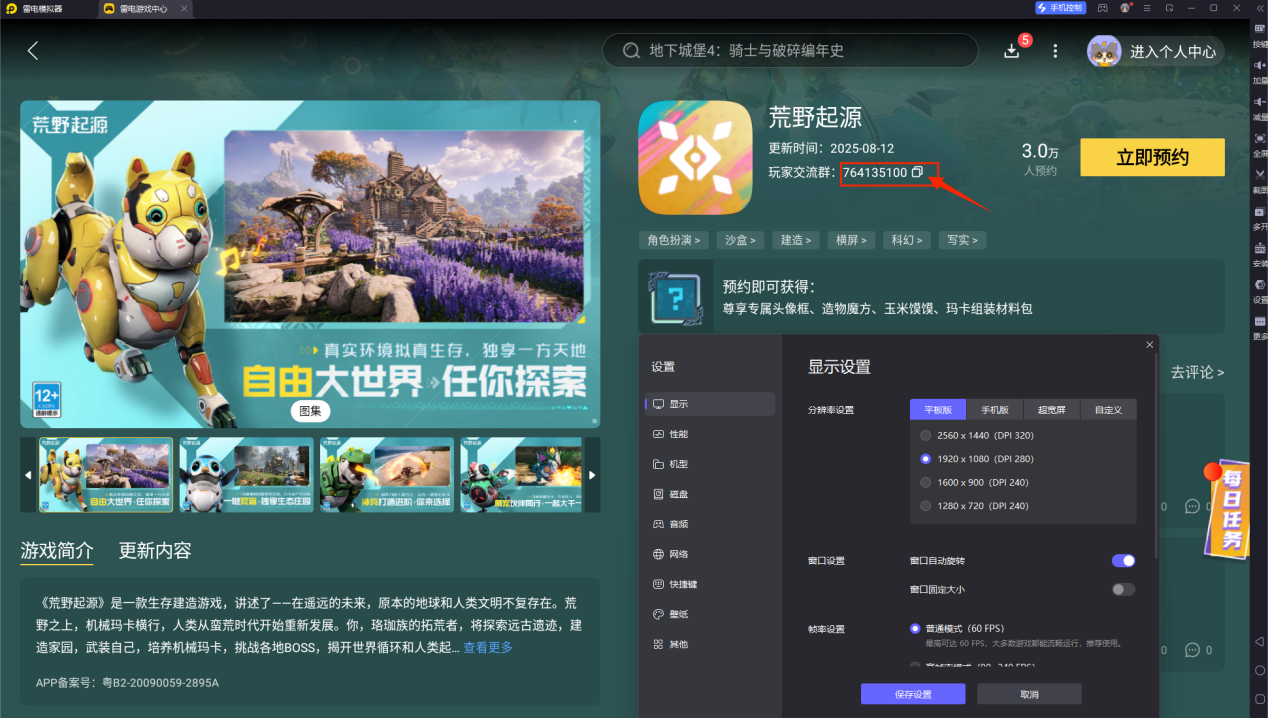Select the 1280 x 720 resolution option

click(975, 506)
